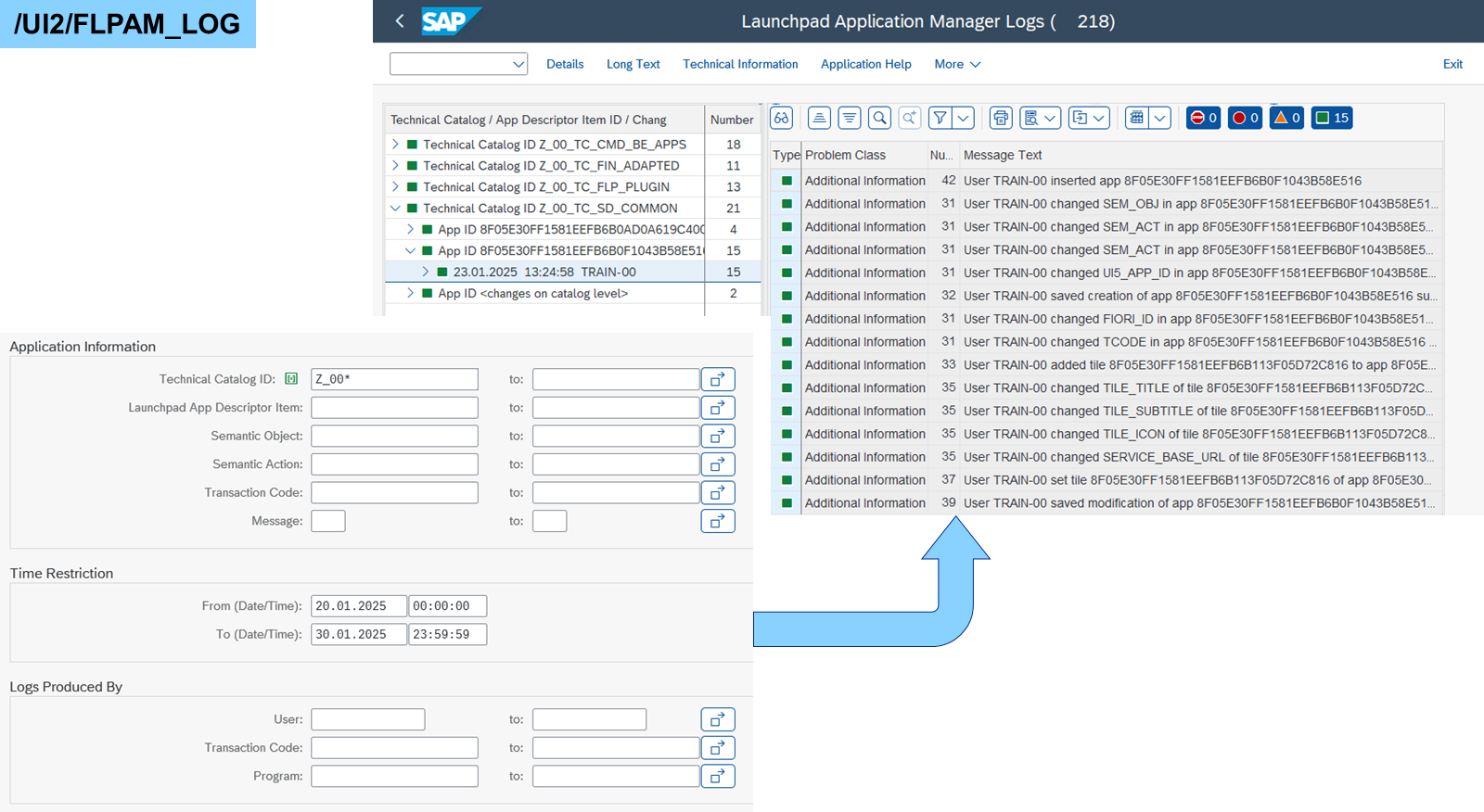Filter by red error messages count

tap(1246, 118)
